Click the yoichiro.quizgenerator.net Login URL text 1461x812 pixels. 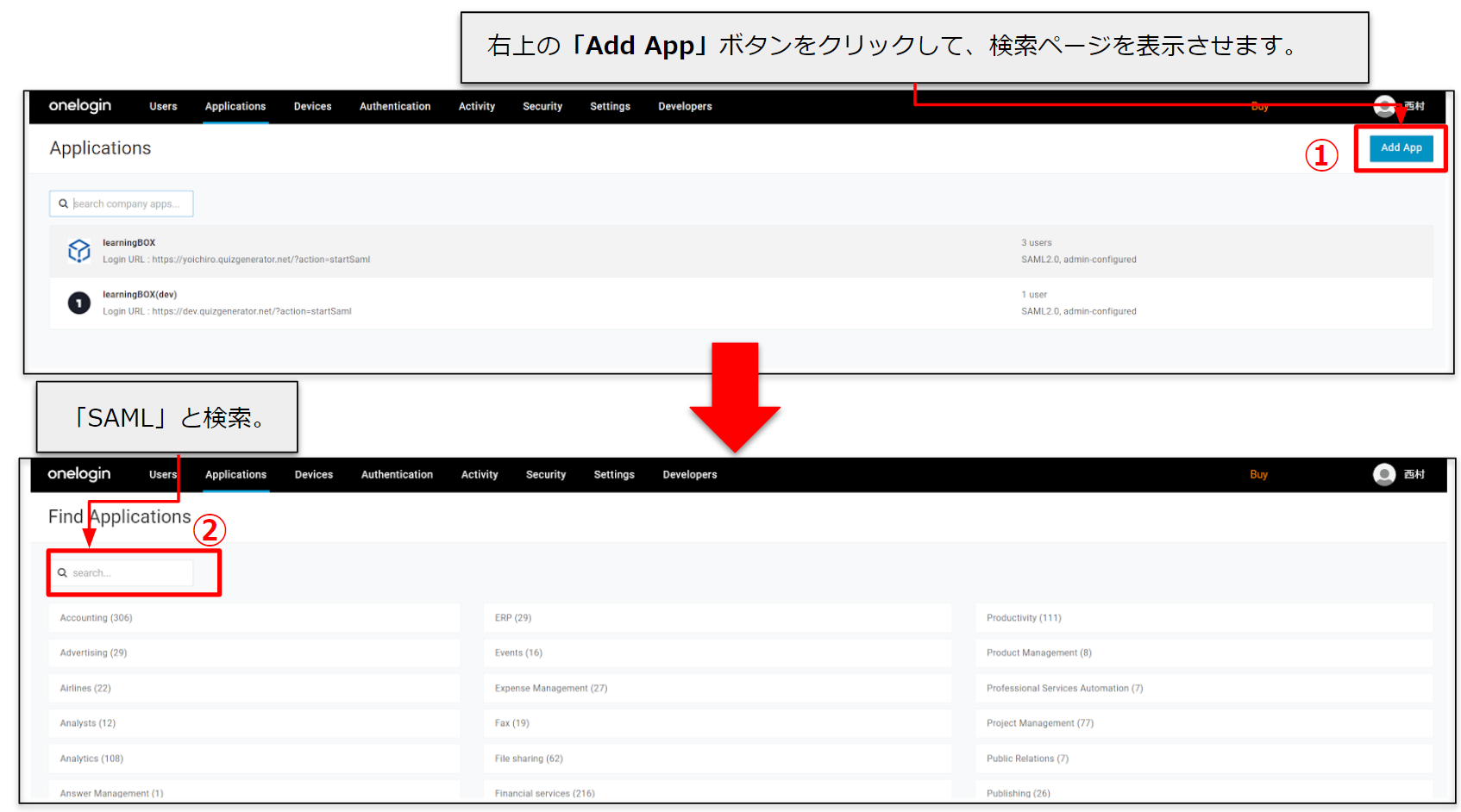click(x=236, y=259)
